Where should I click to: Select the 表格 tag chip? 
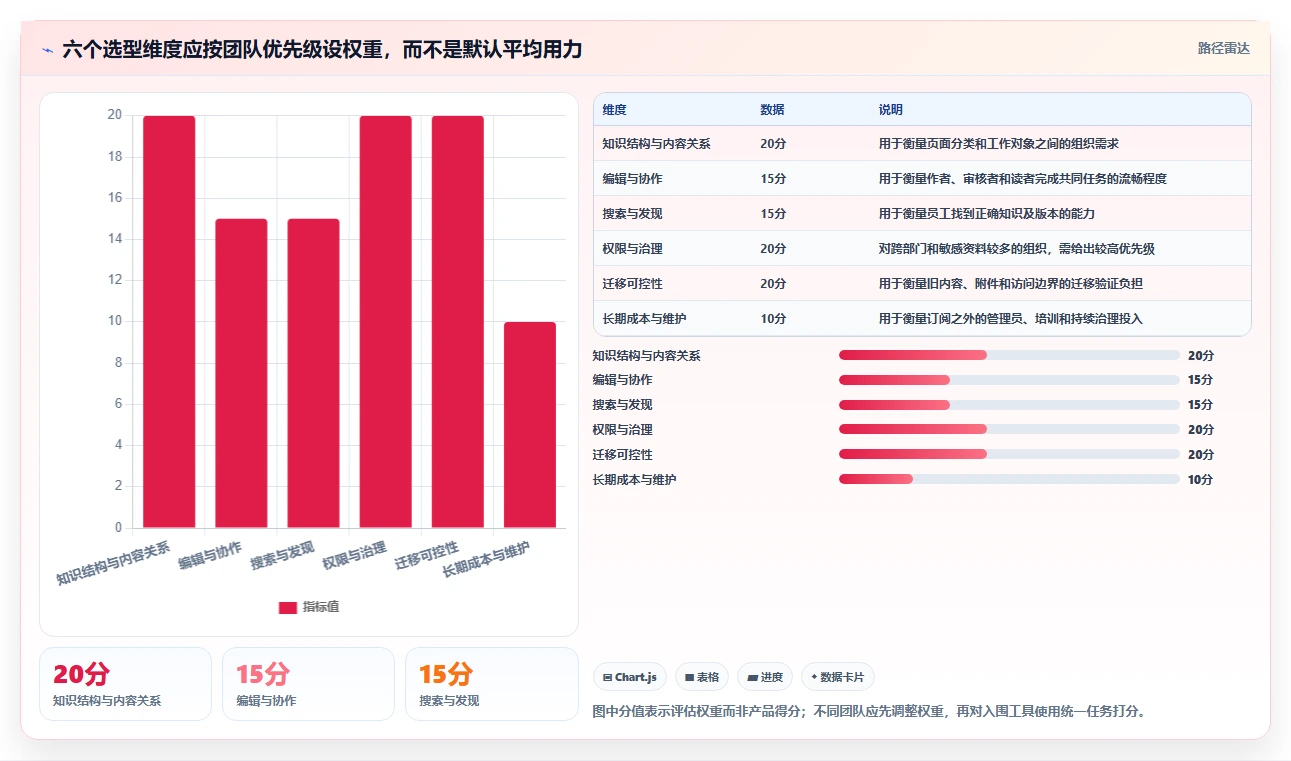tap(702, 677)
